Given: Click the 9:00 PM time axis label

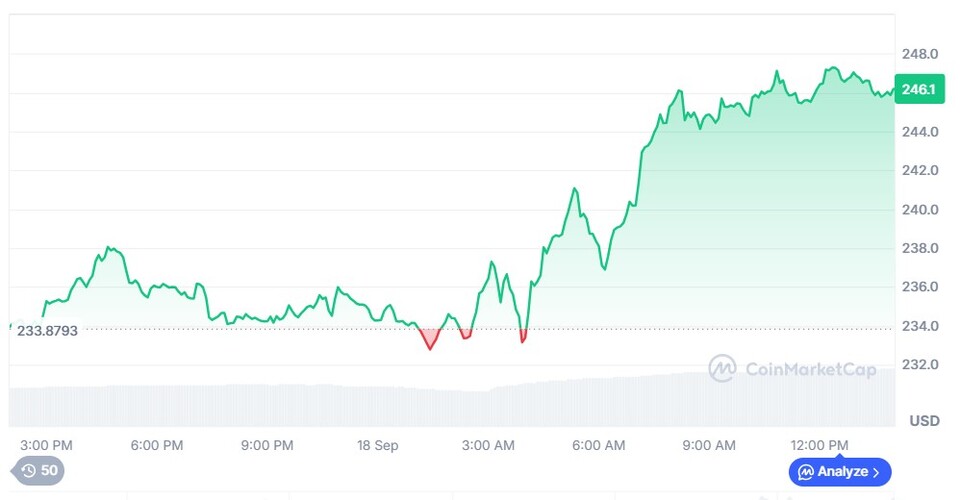Looking at the screenshot, I should click(267, 445).
